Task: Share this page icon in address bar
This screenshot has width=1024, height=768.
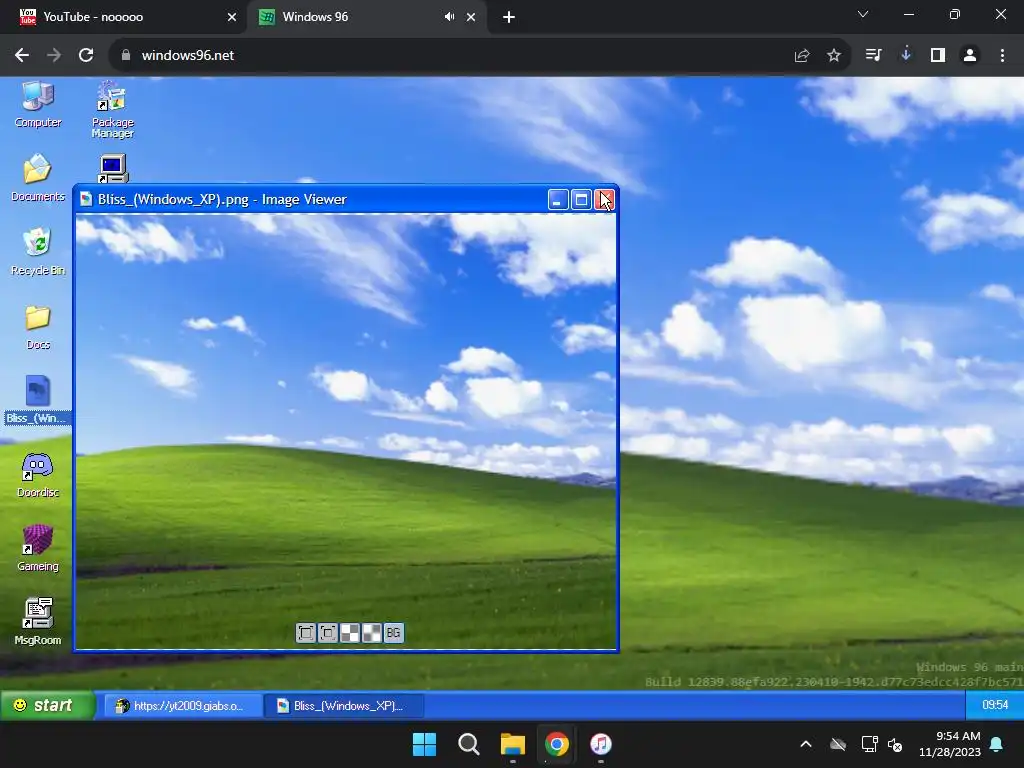Action: tap(802, 56)
